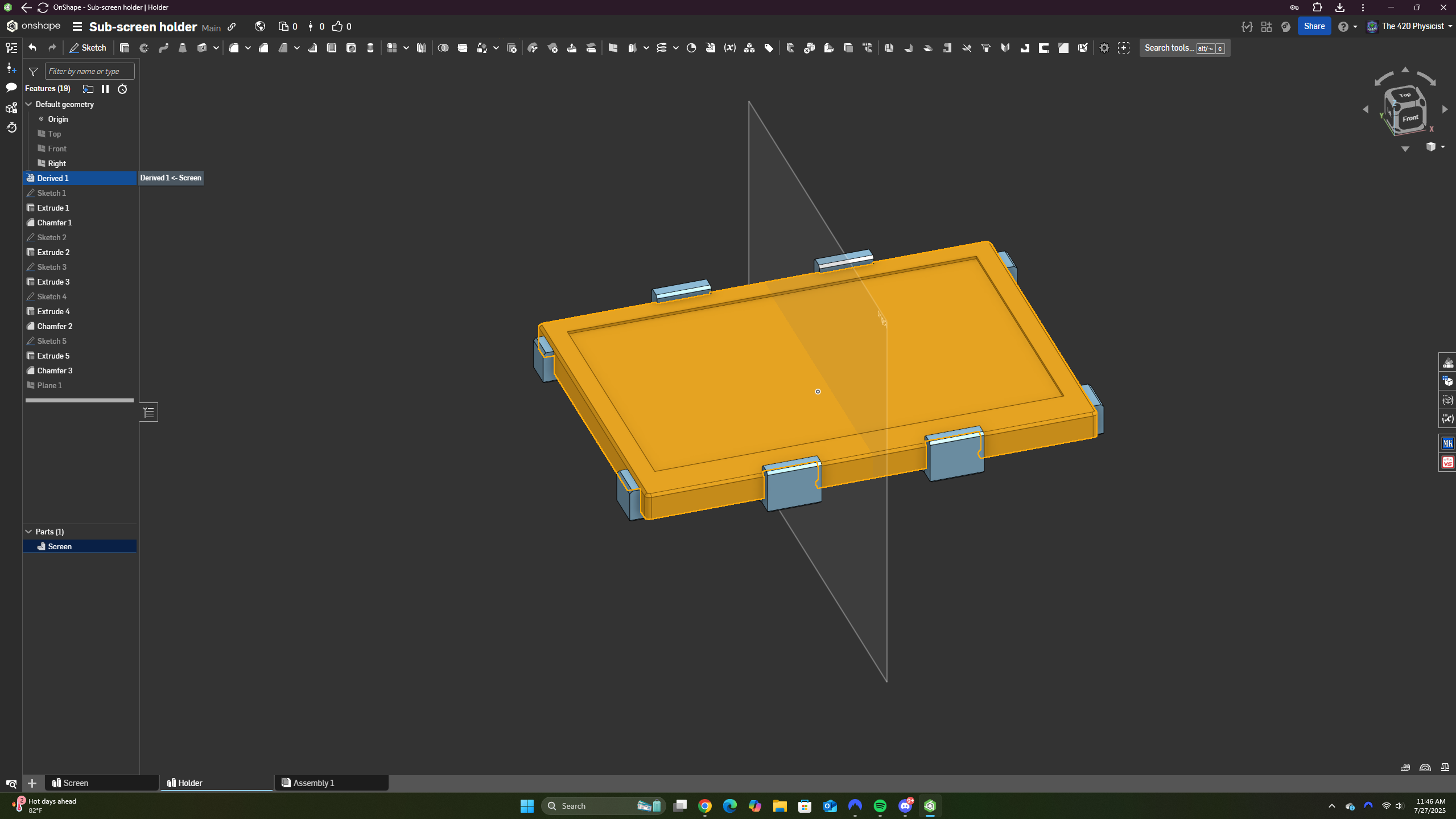The width and height of the screenshot is (1456, 819).
Task: Select the Plane tool icon
Action: coord(613,48)
